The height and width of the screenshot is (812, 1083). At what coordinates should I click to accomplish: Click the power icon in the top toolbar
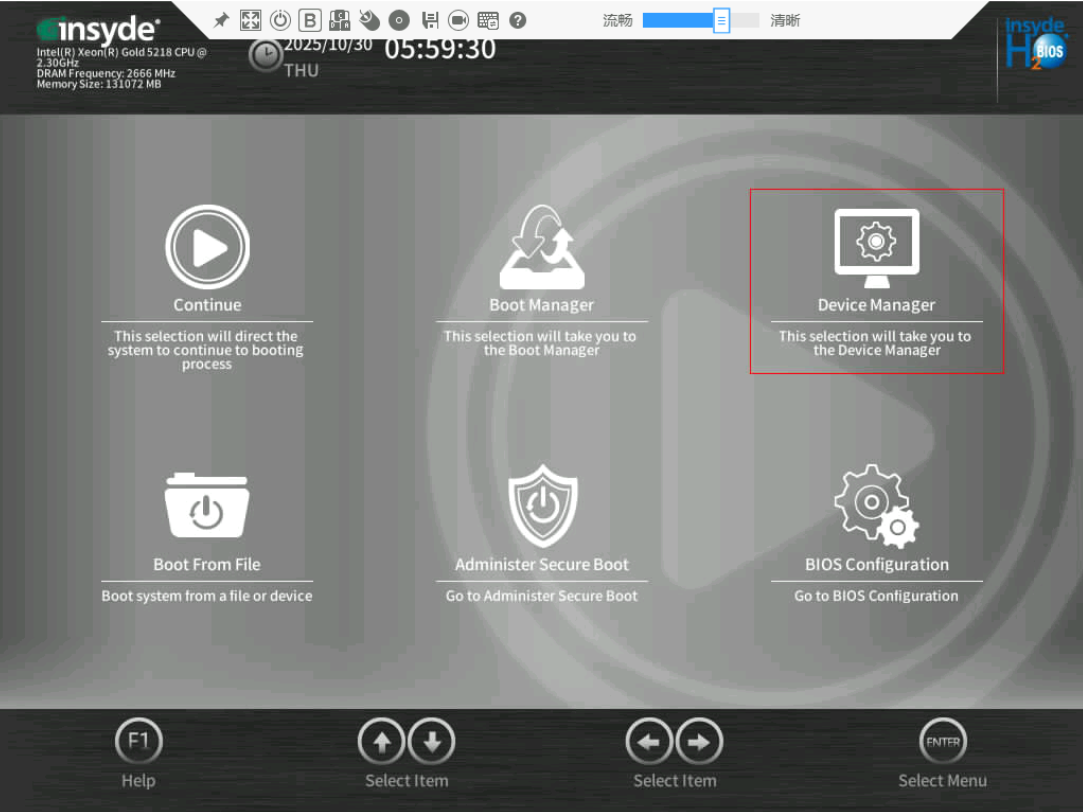point(280,20)
